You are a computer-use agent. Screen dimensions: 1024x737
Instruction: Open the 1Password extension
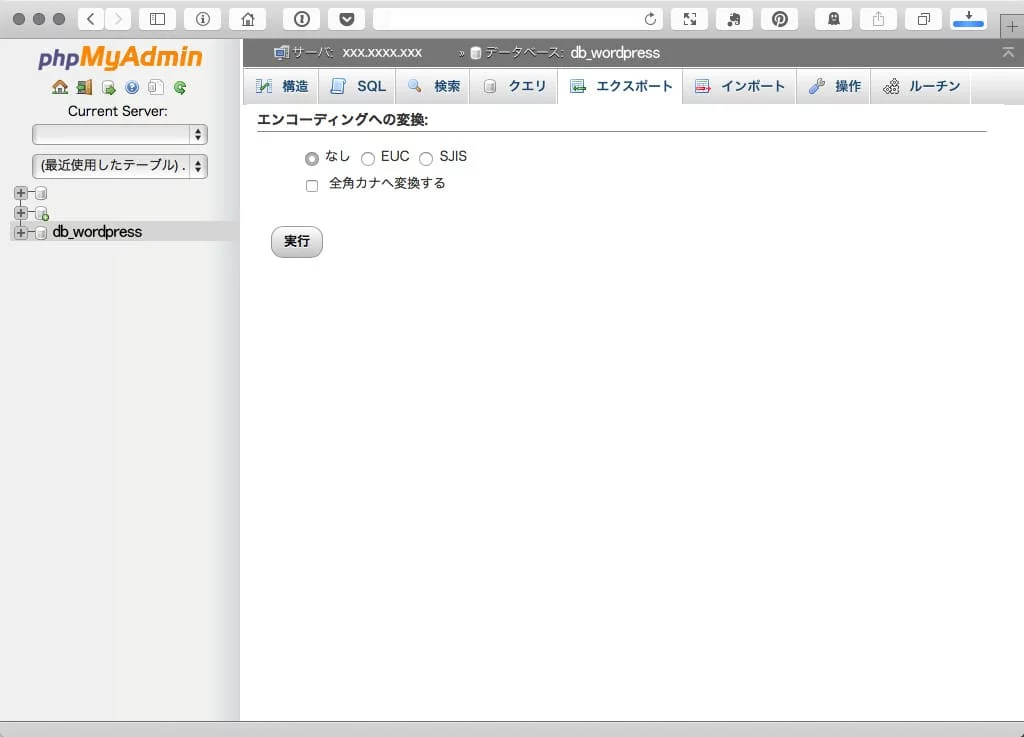[x=302, y=19]
